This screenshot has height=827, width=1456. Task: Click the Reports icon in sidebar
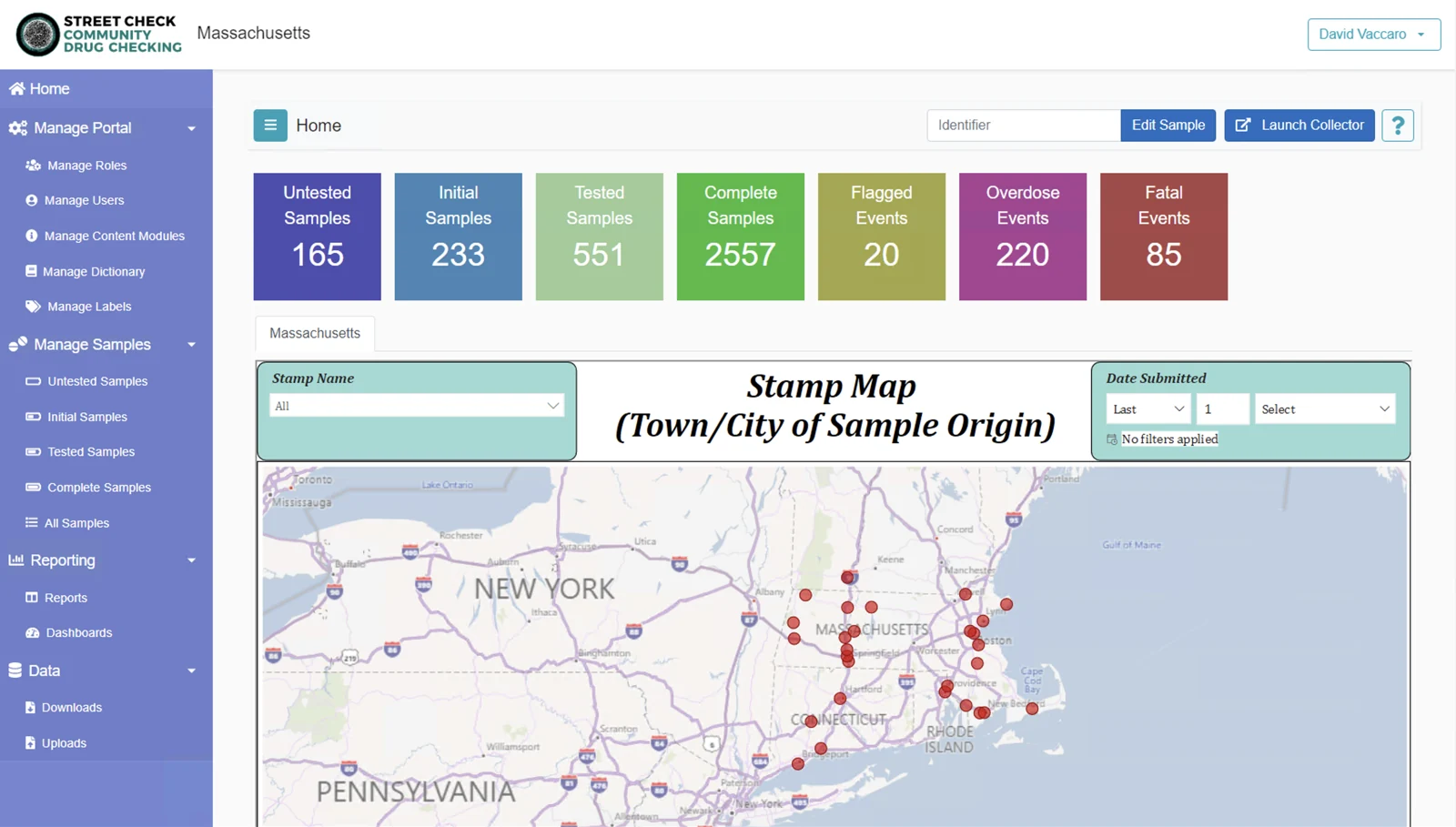pos(32,598)
